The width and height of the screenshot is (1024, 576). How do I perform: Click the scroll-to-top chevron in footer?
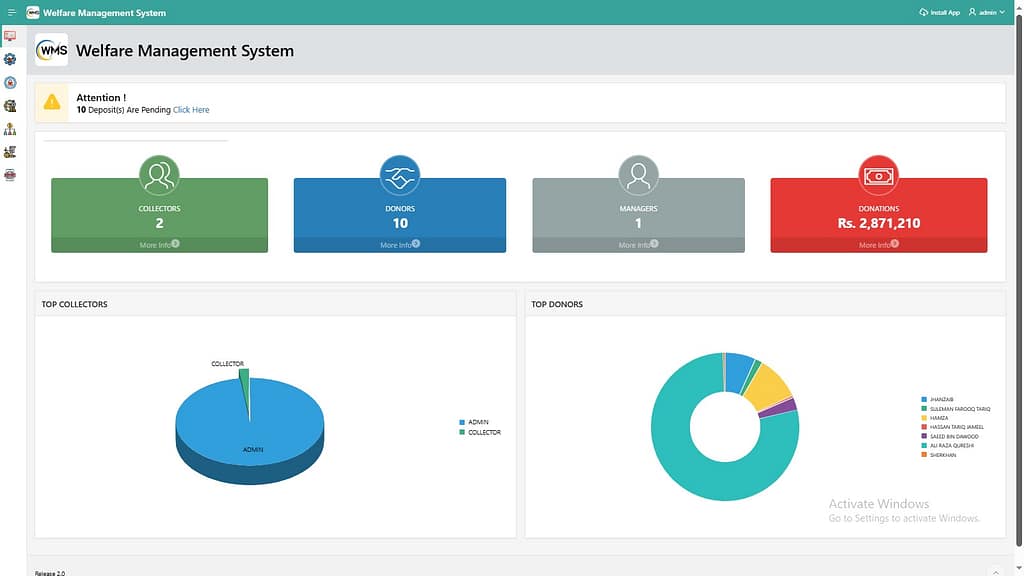click(996, 570)
